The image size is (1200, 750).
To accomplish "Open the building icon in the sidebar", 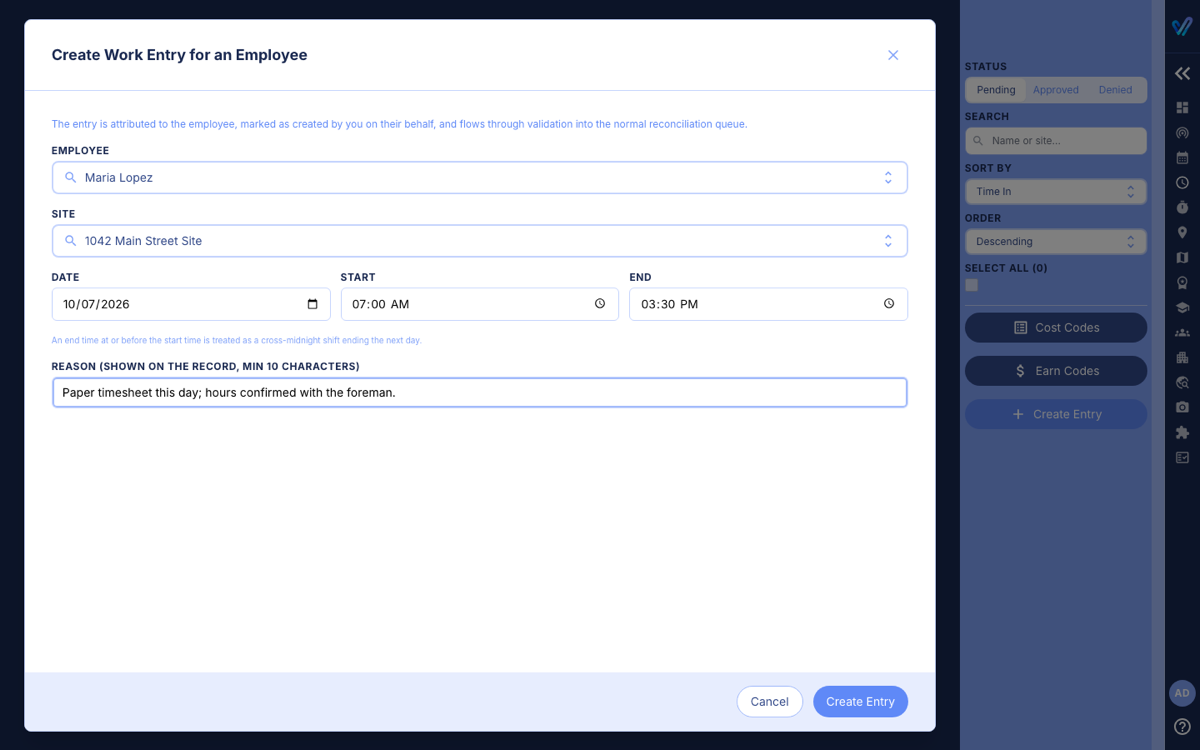I will coord(1182,358).
